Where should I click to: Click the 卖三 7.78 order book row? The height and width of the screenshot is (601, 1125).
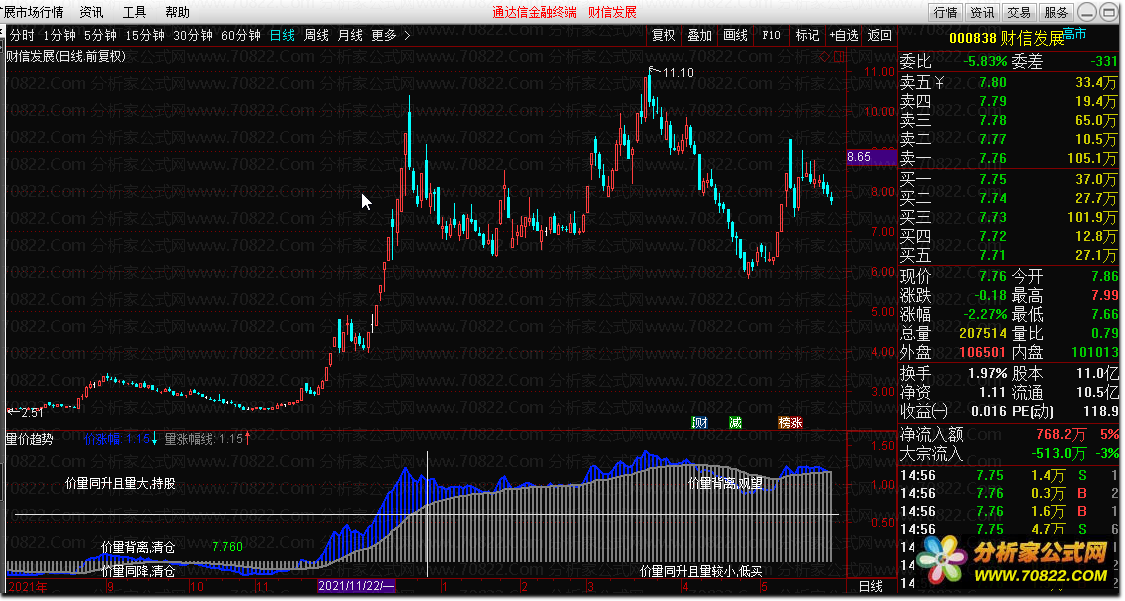[x=1009, y=120]
